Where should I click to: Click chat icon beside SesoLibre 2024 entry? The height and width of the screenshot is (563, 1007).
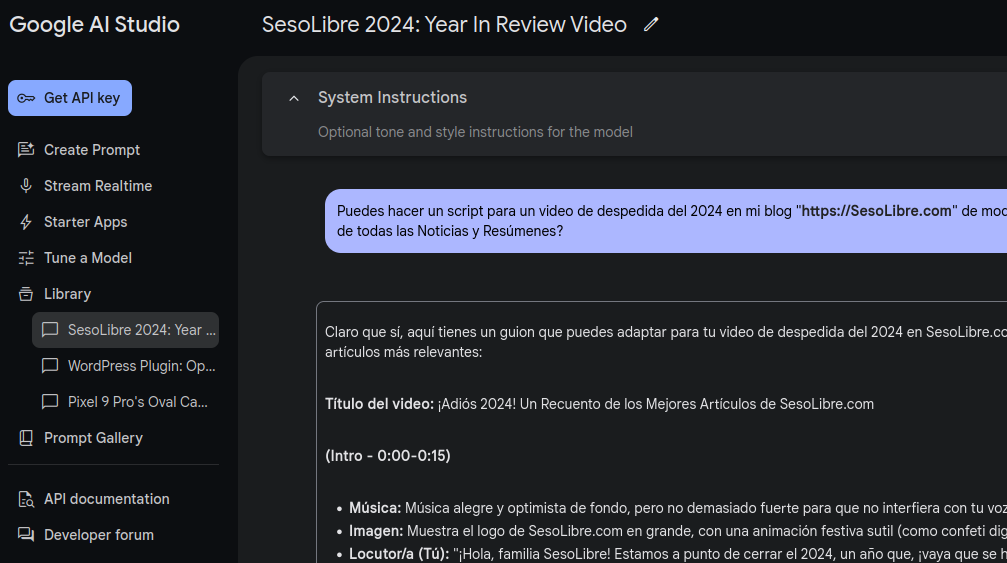tap(49, 330)
